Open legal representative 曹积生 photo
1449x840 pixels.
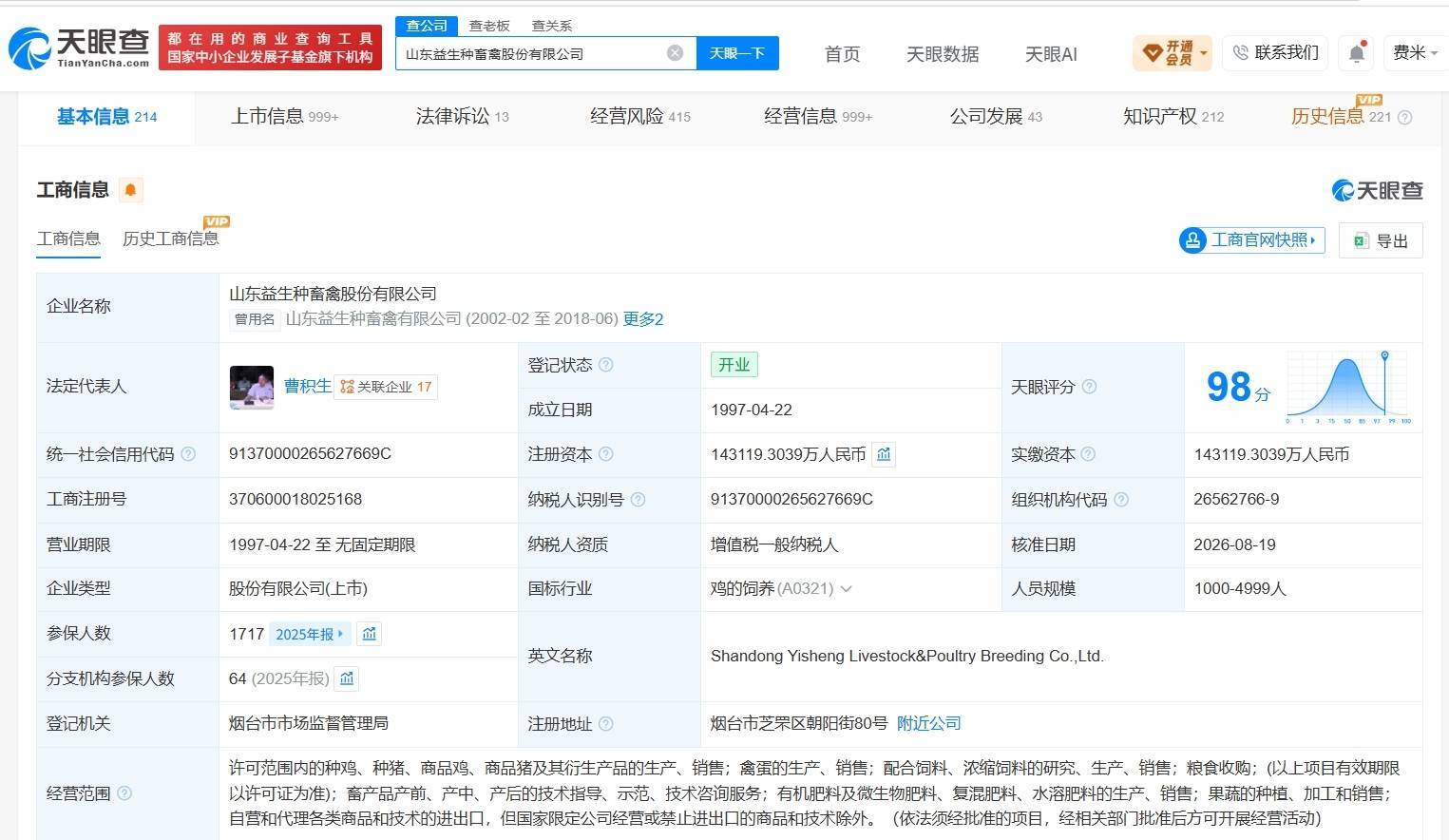[252, 387]
